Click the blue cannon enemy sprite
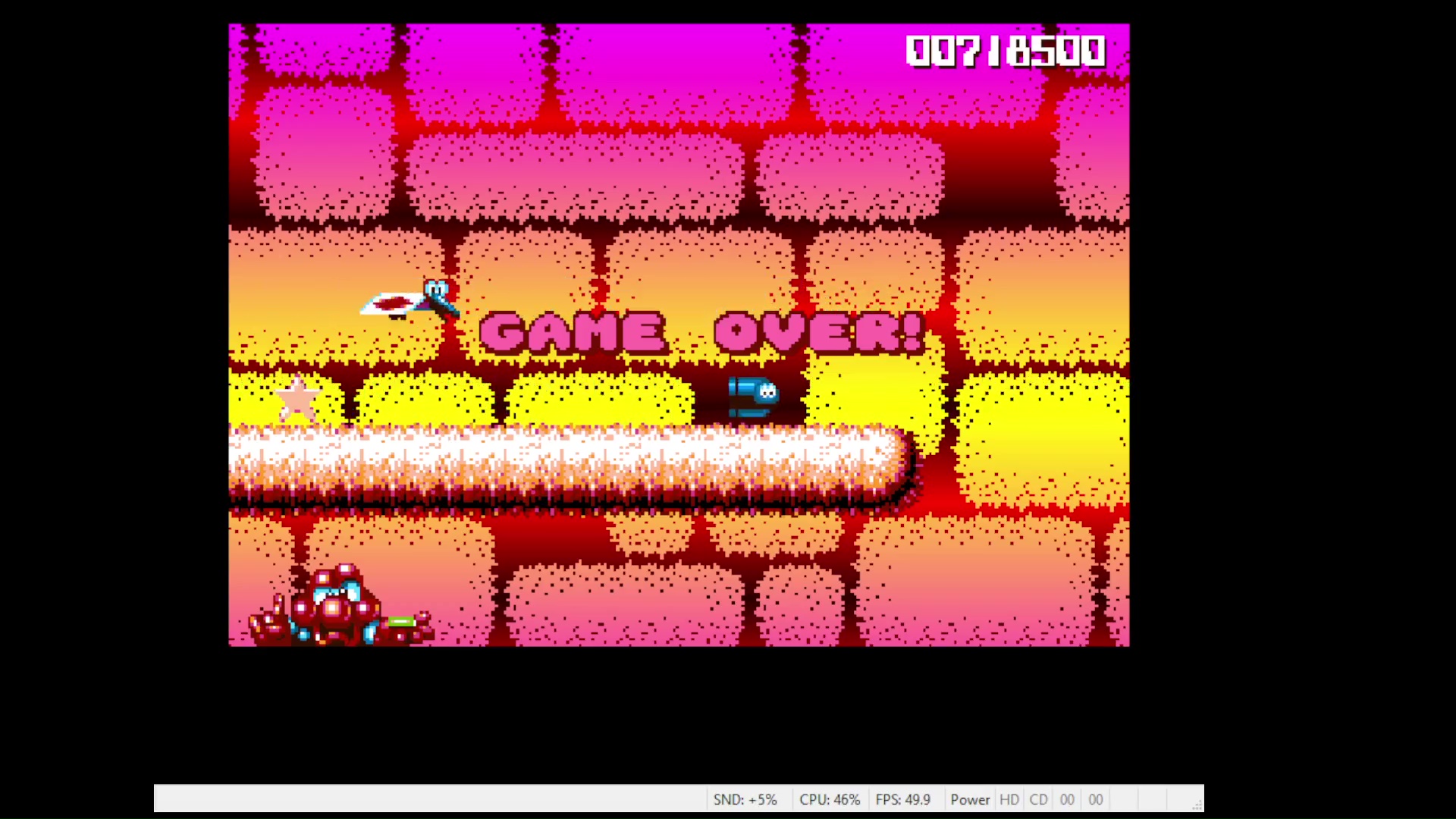The width and height of the screenshot is (1456, 819). (x=754, y=397)
